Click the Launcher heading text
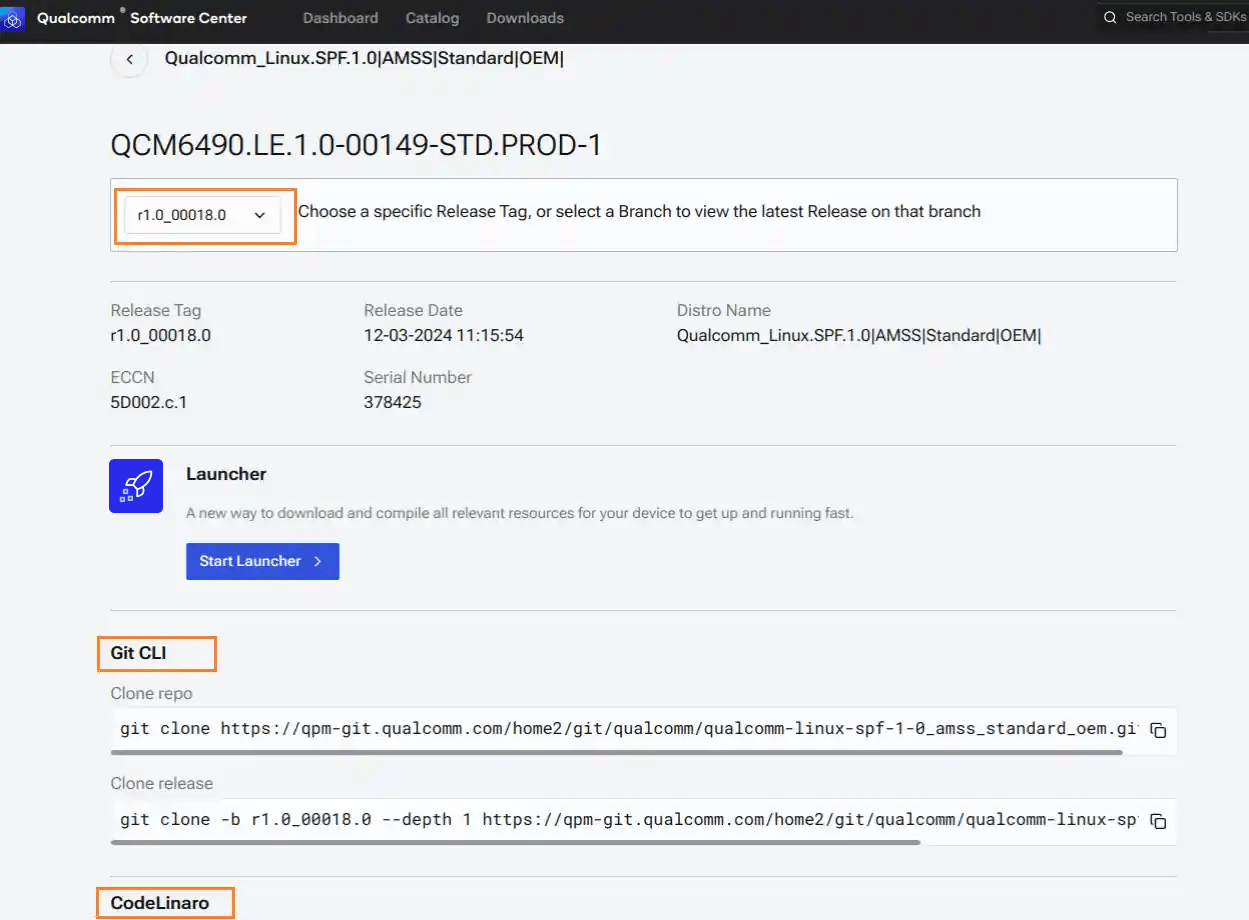This screenshot has height=920, width=1249. [226, 474]
